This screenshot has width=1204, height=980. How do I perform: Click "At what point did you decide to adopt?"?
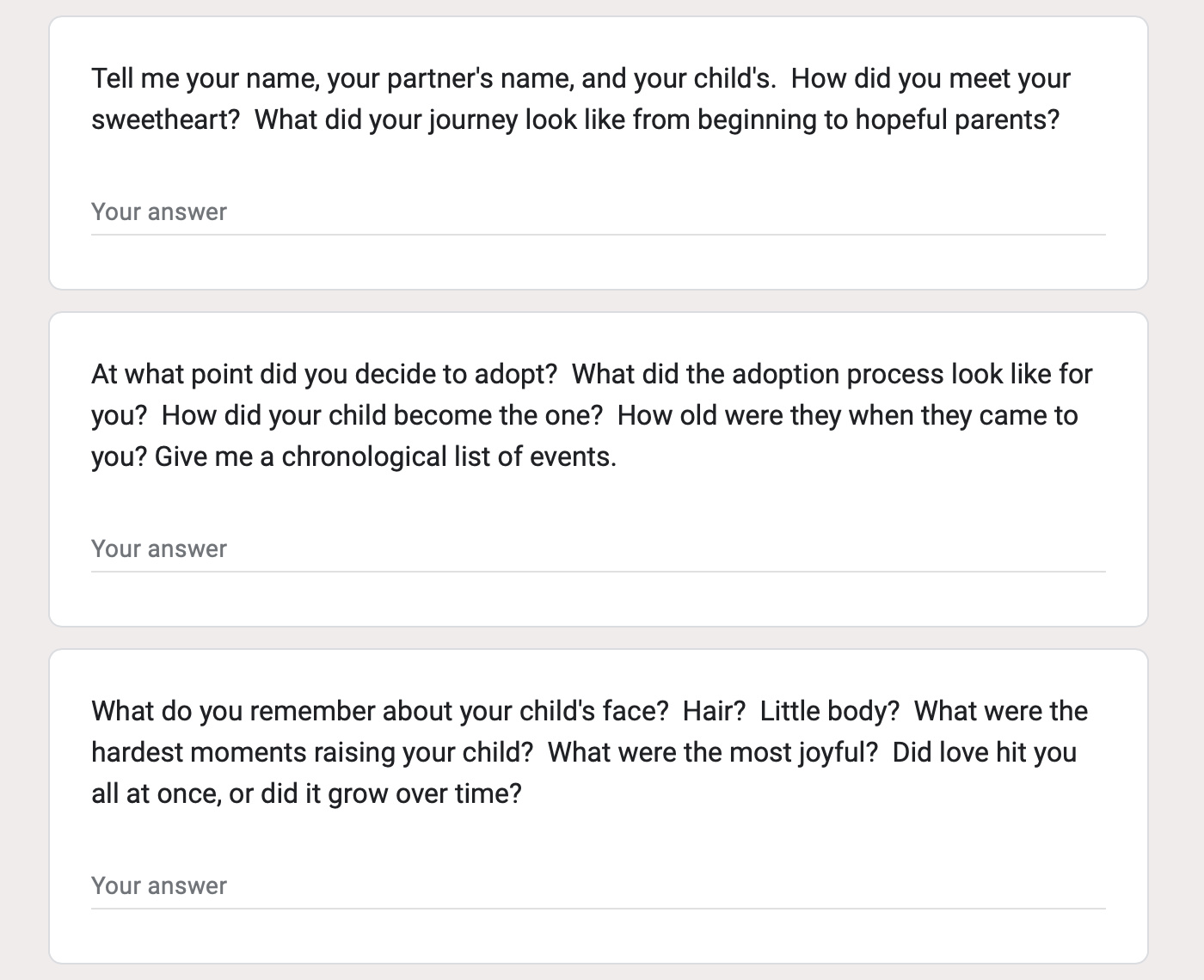pyautogui.click(x=324, y=374)
